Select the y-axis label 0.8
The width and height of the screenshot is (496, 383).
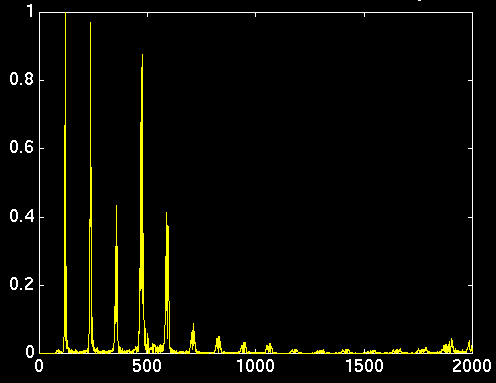point(22,79)
